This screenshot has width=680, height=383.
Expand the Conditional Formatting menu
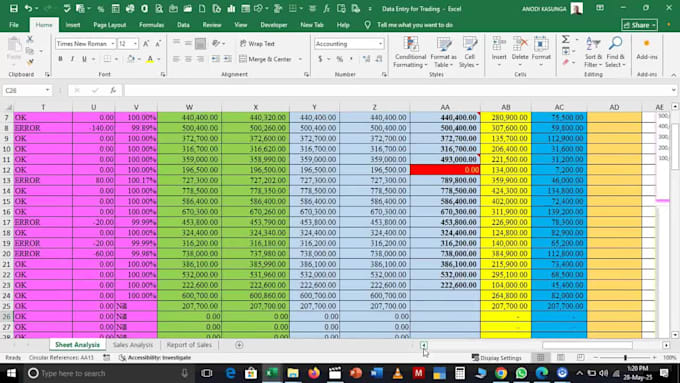click(410, 52)
